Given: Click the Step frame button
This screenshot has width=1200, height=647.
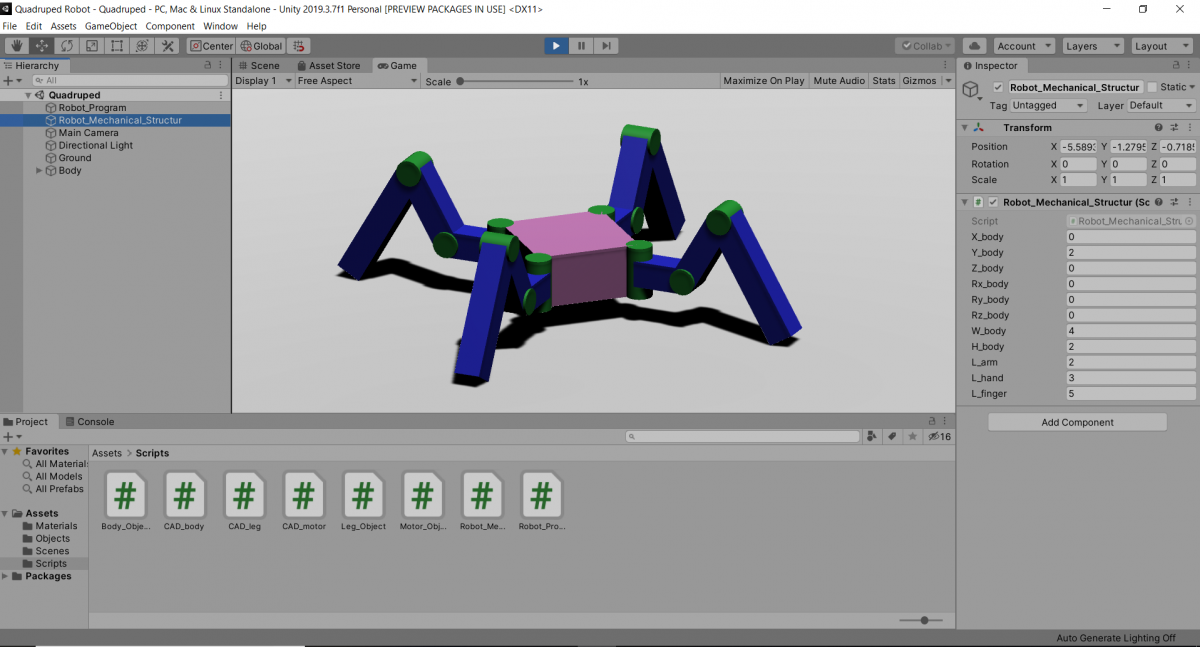Looking at the screenshot, I should [606, 46].
